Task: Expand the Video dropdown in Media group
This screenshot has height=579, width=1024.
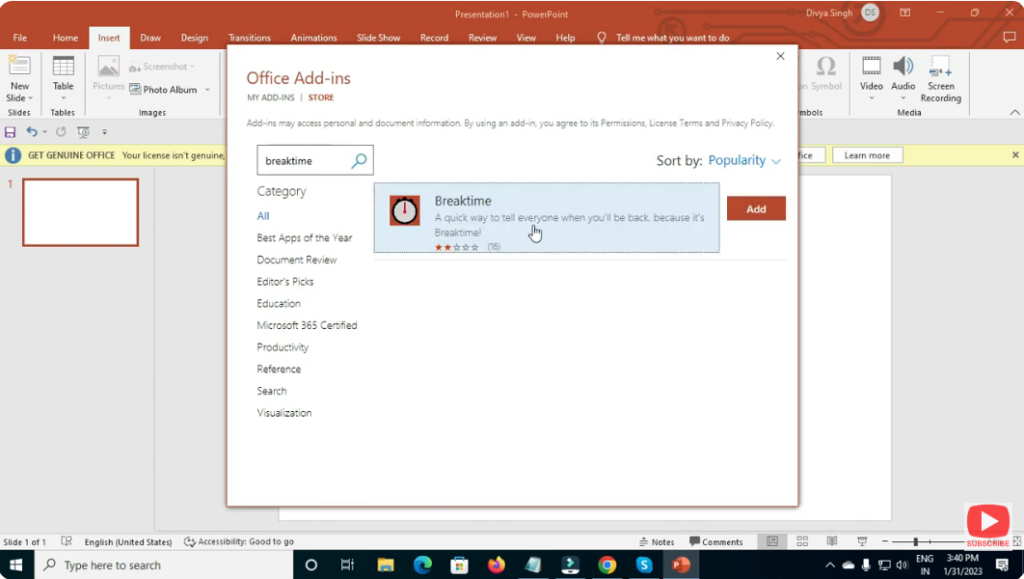Action: [871, 97]
